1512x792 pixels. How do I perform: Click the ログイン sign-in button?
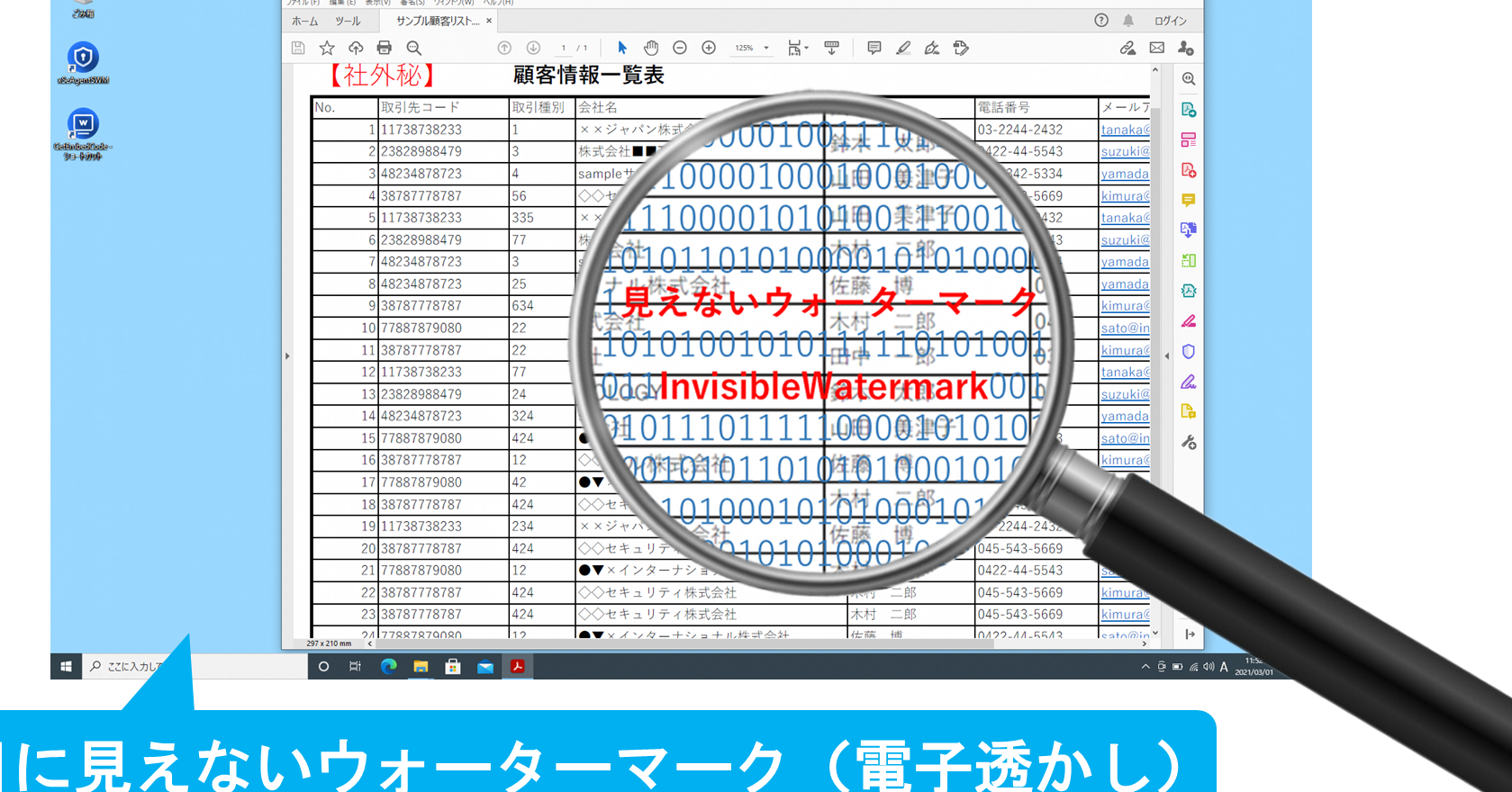click(x=1171, y=21)
